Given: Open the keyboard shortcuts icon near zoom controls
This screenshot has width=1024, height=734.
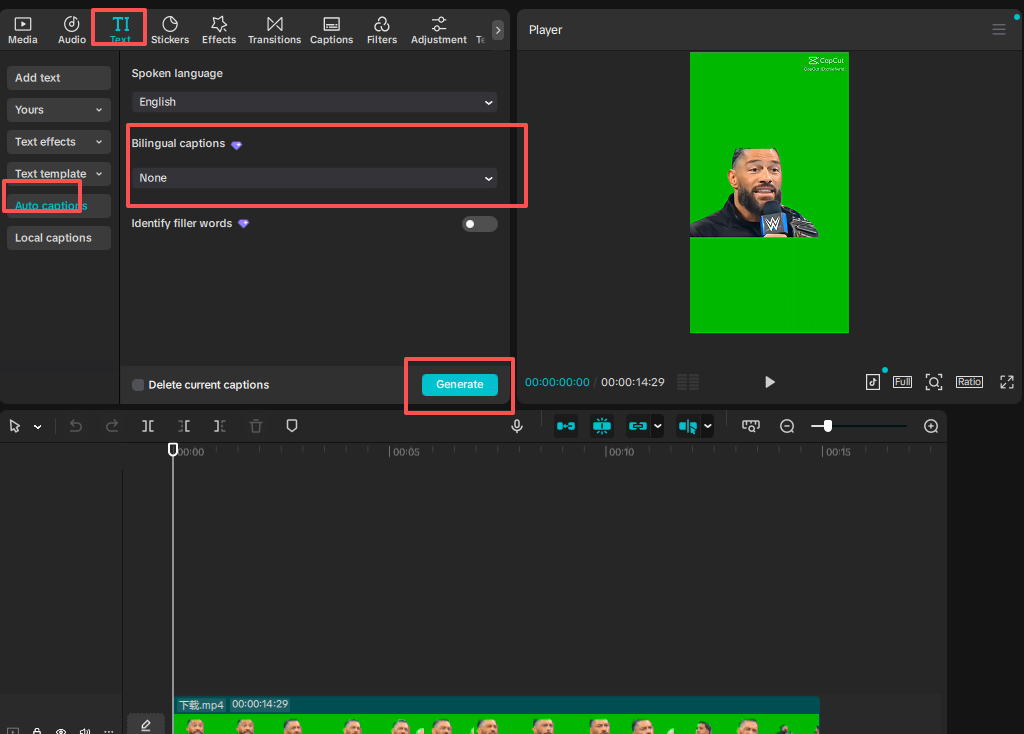Looking at the screenshot, I should 751,426.
